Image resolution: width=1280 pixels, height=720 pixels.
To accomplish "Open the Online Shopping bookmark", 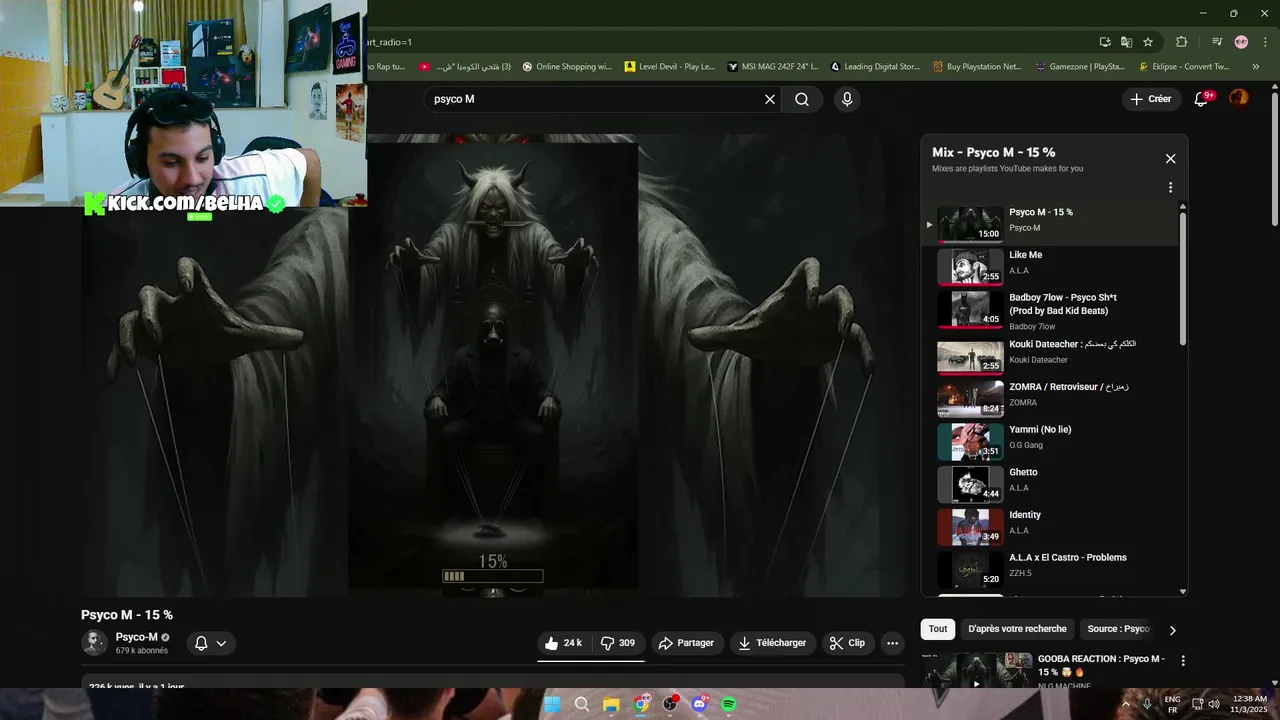I will (567, 67).
